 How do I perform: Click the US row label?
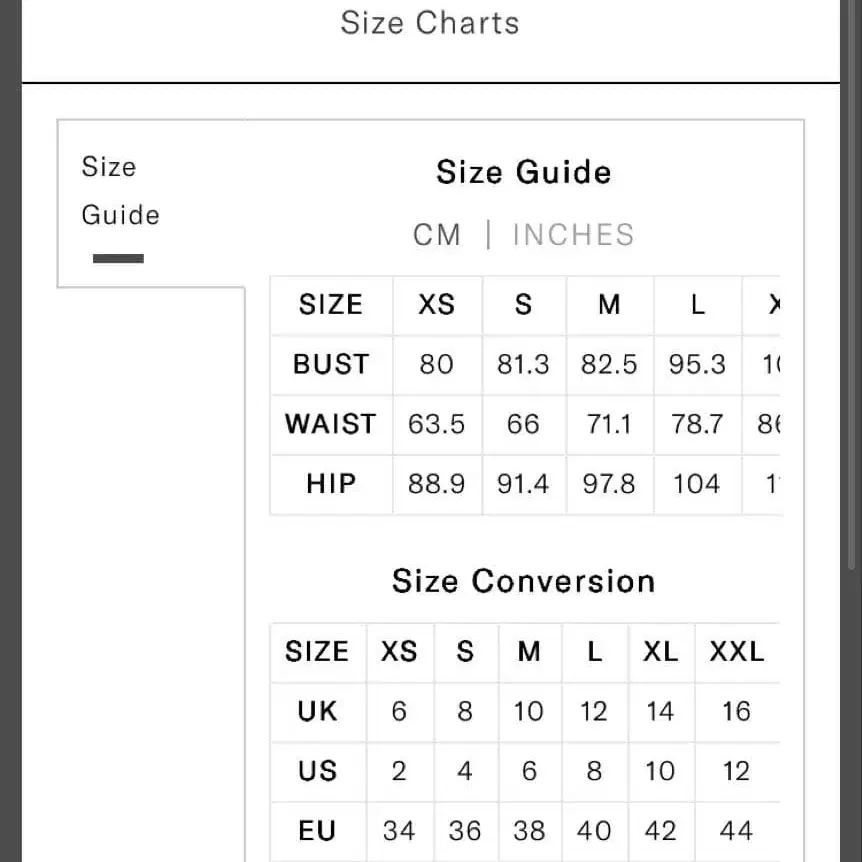[x=317, y=771]
